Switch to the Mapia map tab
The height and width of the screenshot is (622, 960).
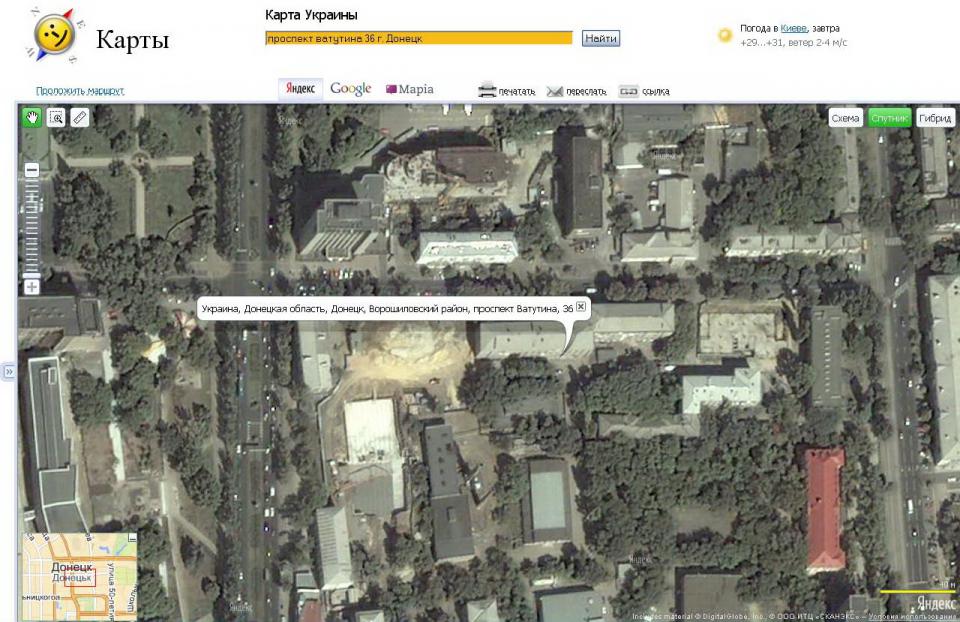point(410,89)
